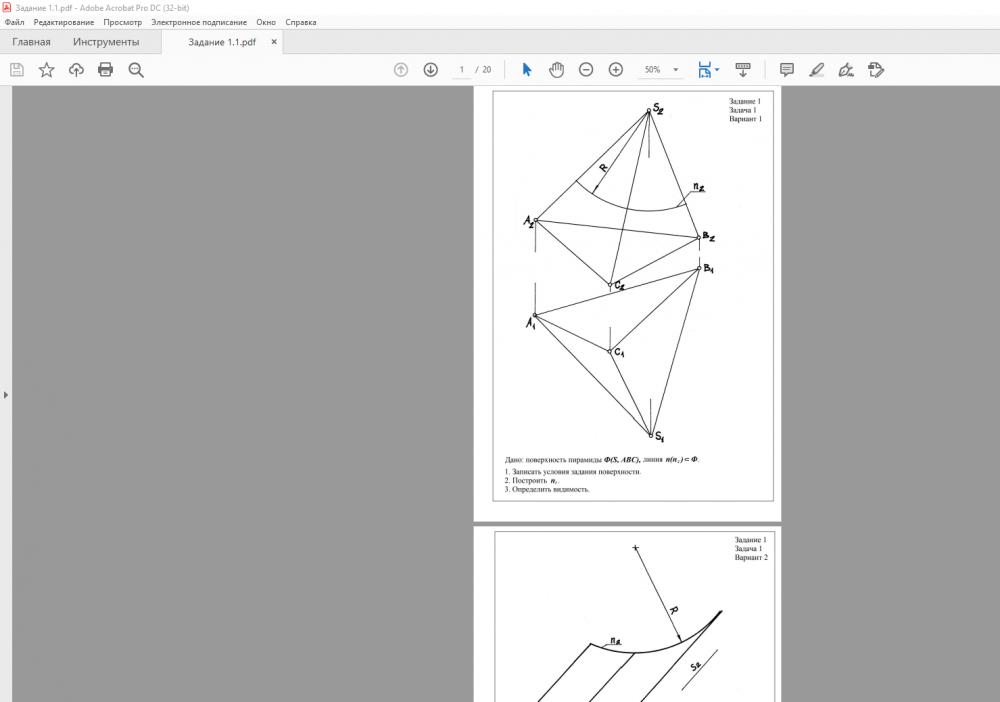Open the Просмотр menu
1000x702 pixels.
click(x=123, y=22)
